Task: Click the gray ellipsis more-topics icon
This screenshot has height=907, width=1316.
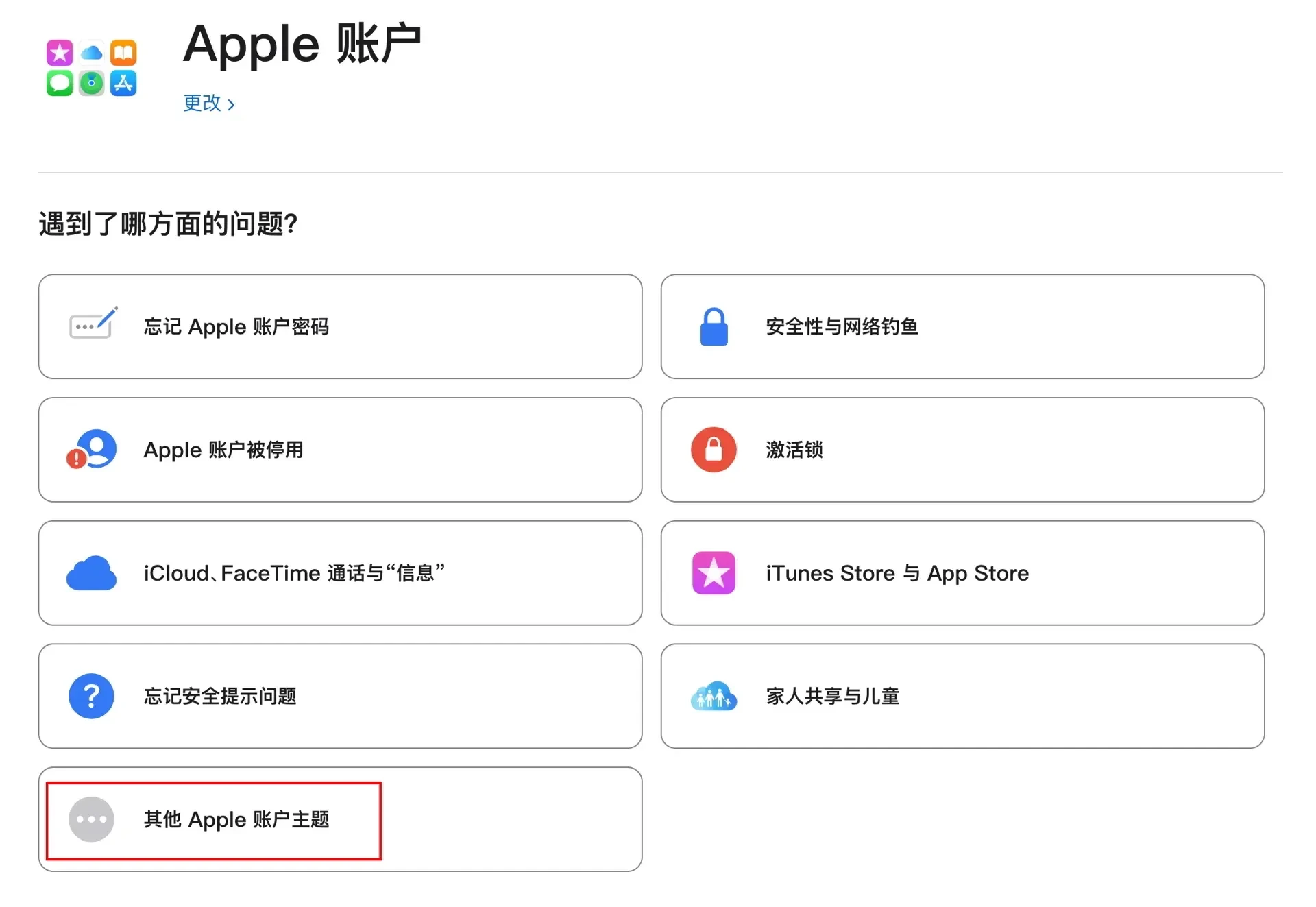Action: 91,819
